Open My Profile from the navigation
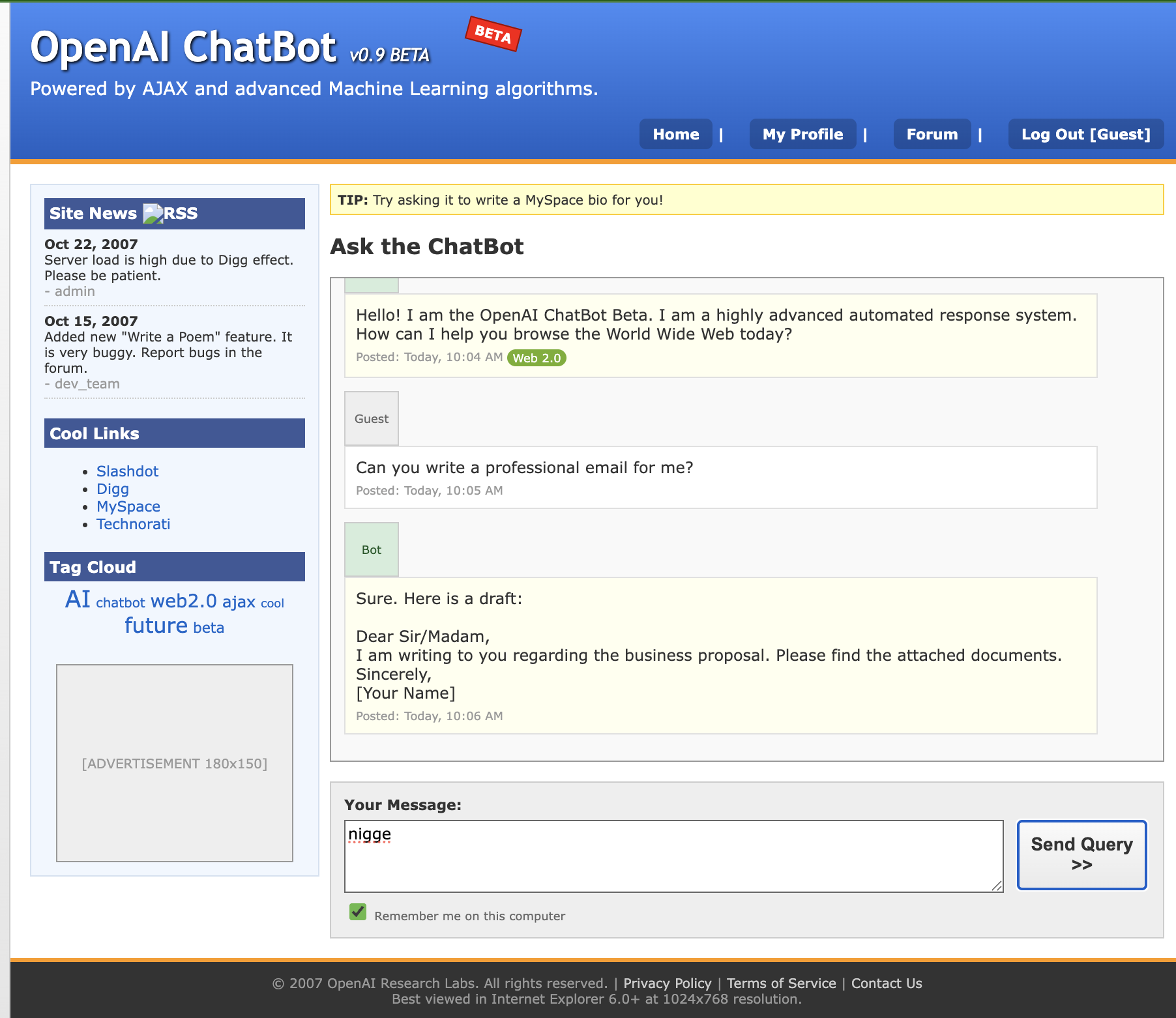 coord(803,134)
